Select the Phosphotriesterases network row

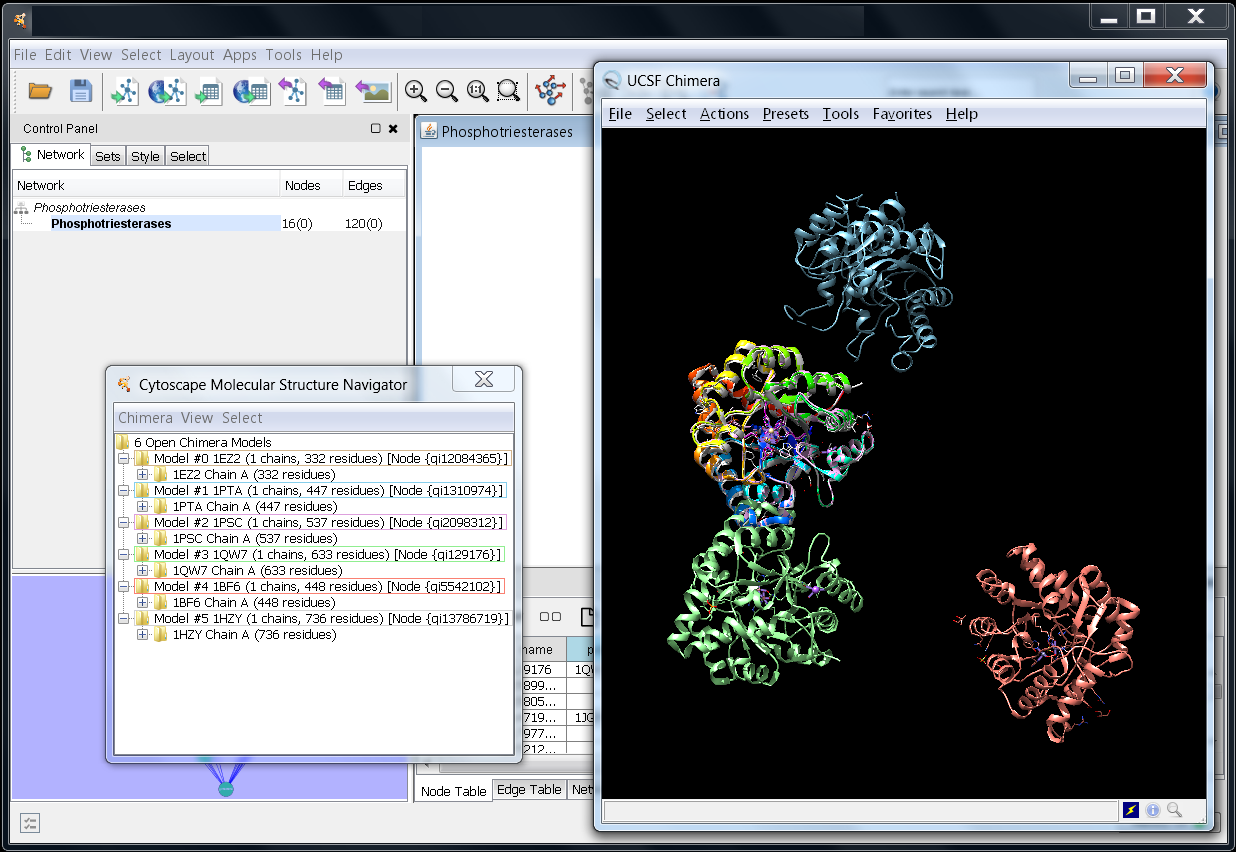111,224
